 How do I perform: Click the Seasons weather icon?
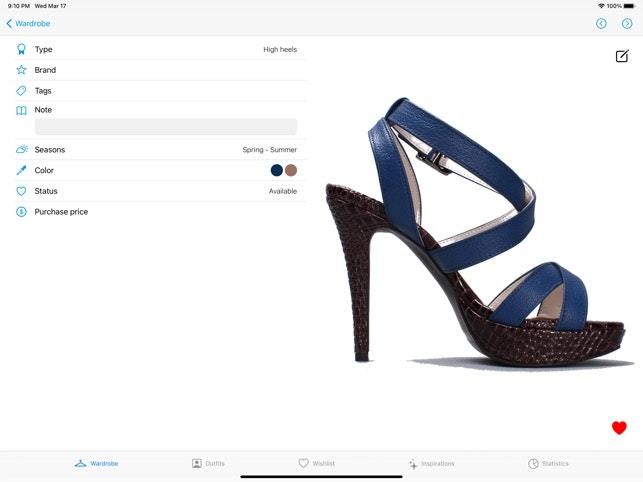[22, 149]
